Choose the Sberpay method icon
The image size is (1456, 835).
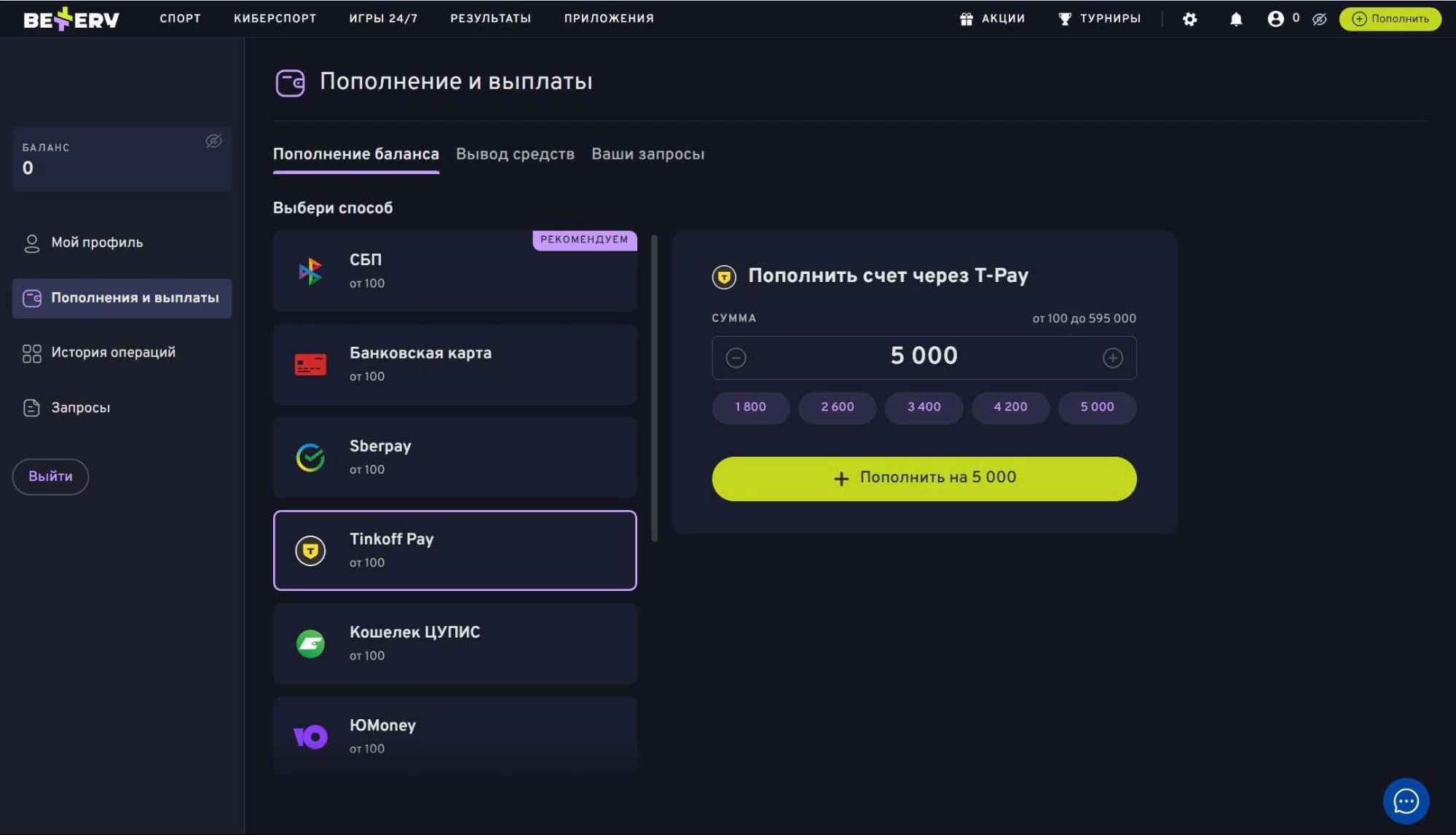tap(310, 457)
